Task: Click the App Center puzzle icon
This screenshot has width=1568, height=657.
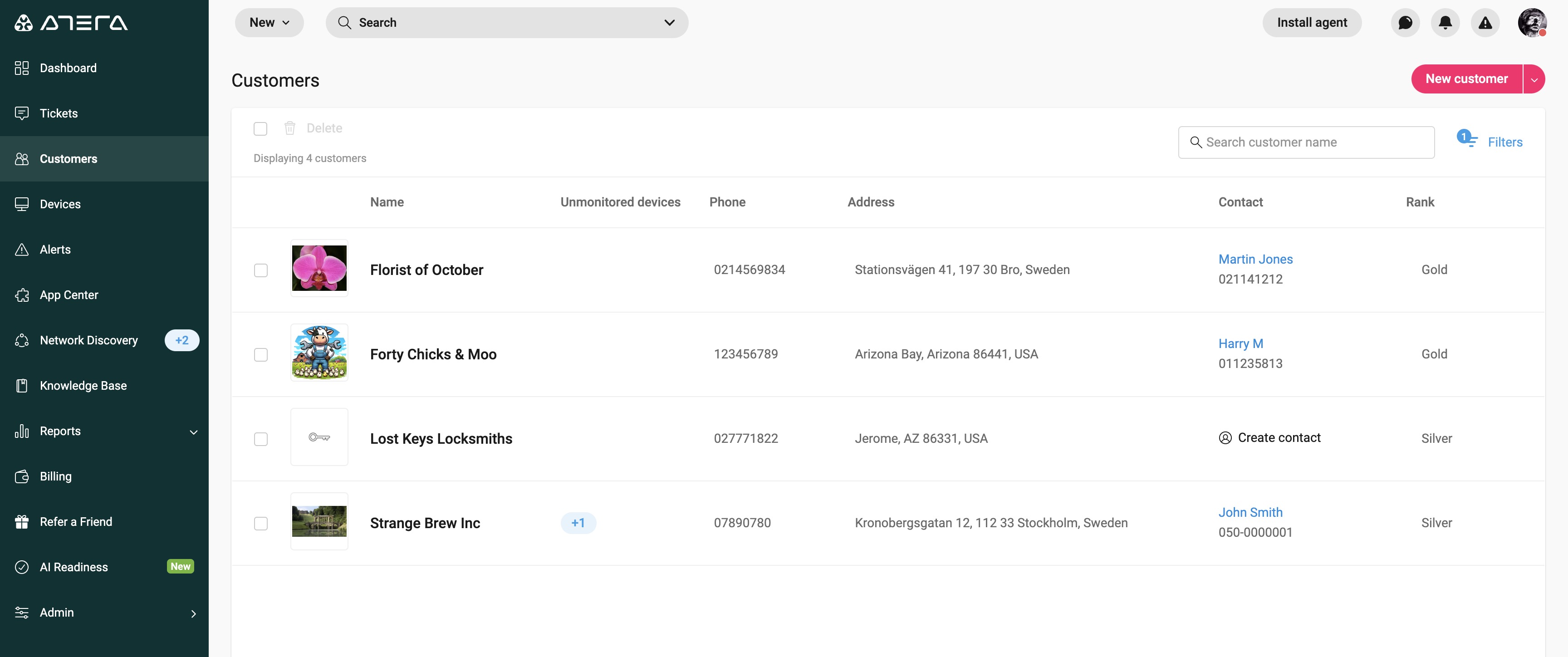Action: (x=22, y=295)
